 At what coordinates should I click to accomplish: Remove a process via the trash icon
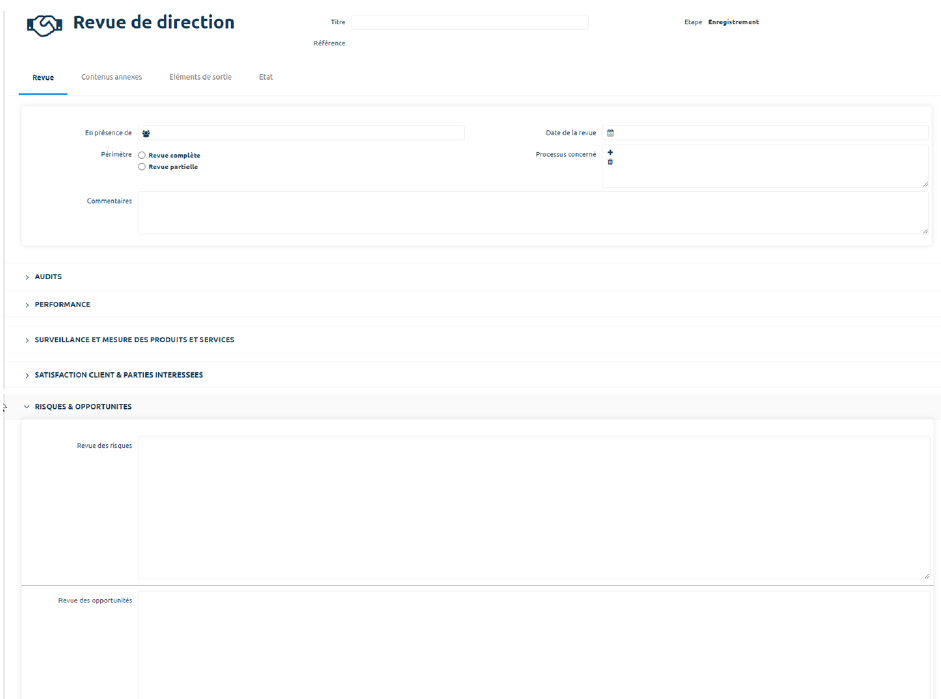pyautogui.click(x=611, y=163)
